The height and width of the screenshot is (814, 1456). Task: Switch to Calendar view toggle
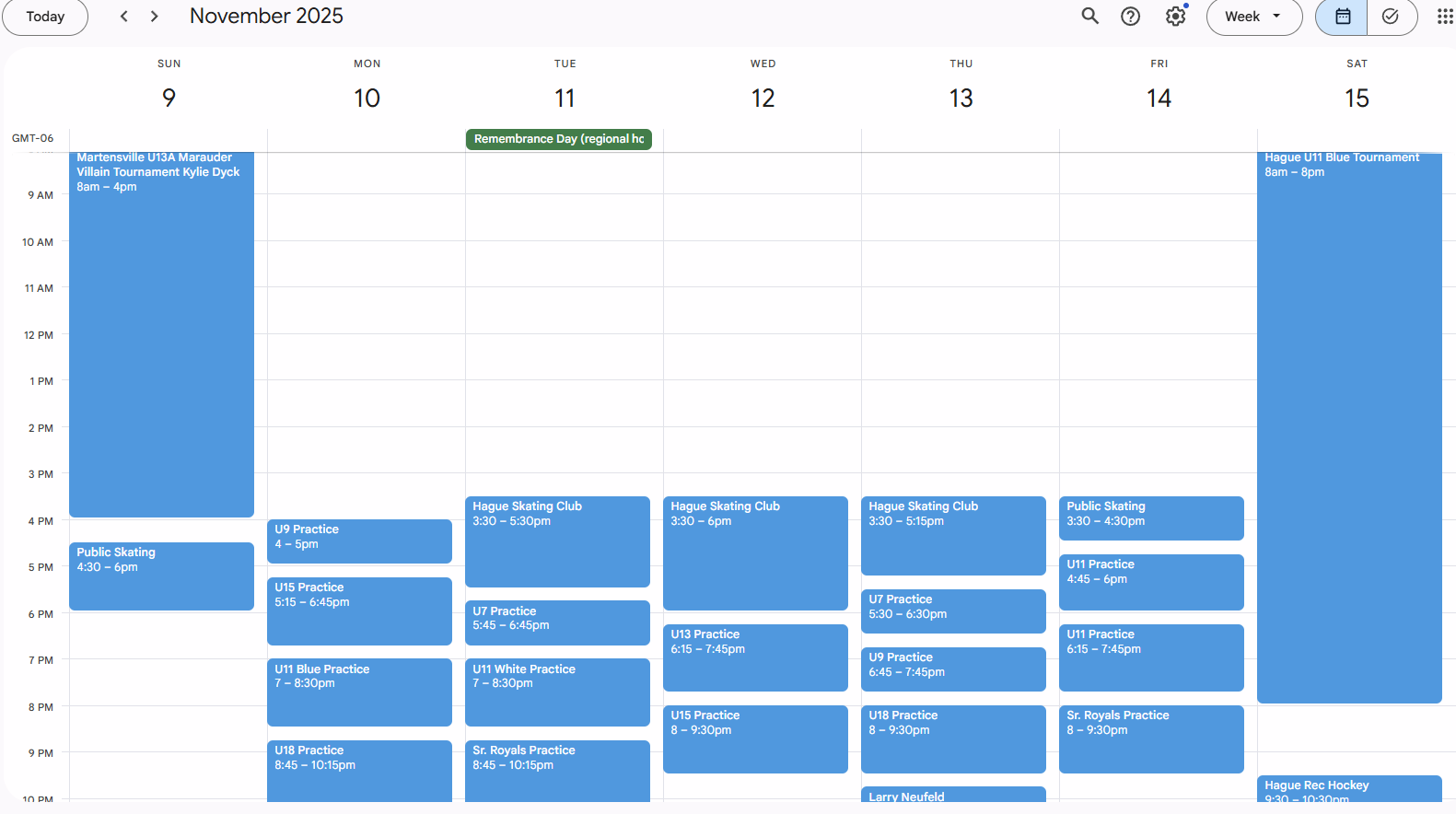coord(1342,16)
